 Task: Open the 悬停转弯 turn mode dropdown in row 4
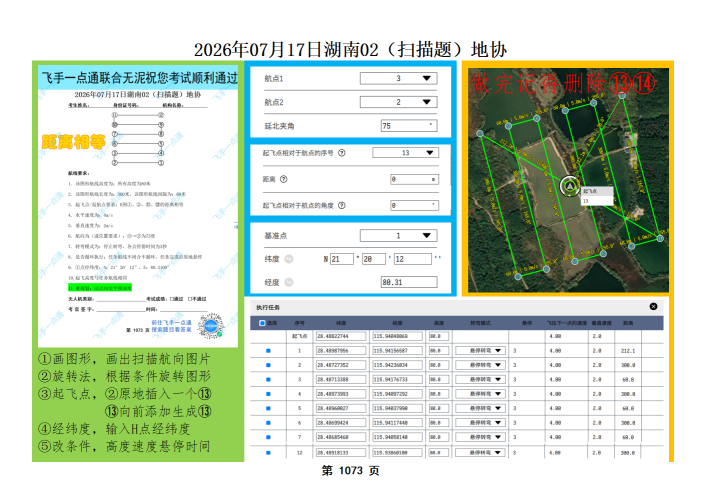pos(481,394)
